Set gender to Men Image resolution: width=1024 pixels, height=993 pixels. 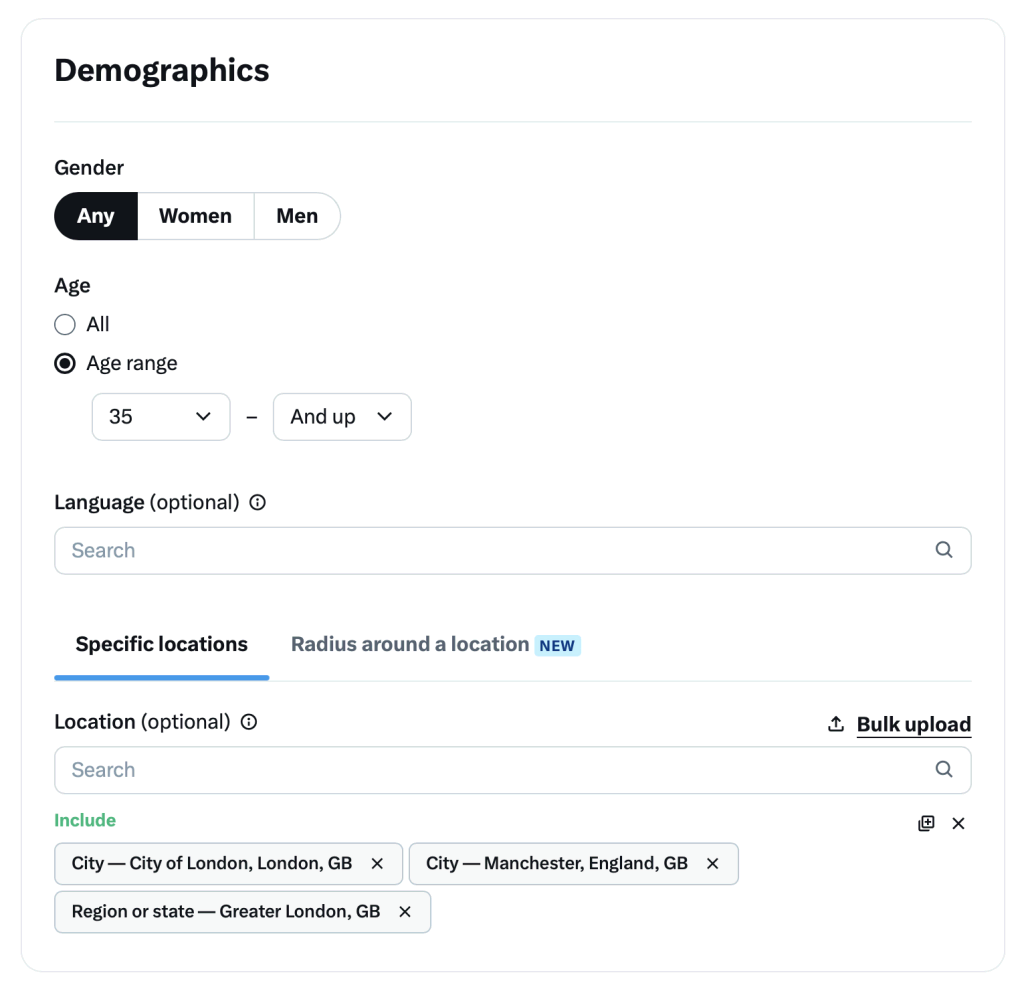click(x=297, y=216)
